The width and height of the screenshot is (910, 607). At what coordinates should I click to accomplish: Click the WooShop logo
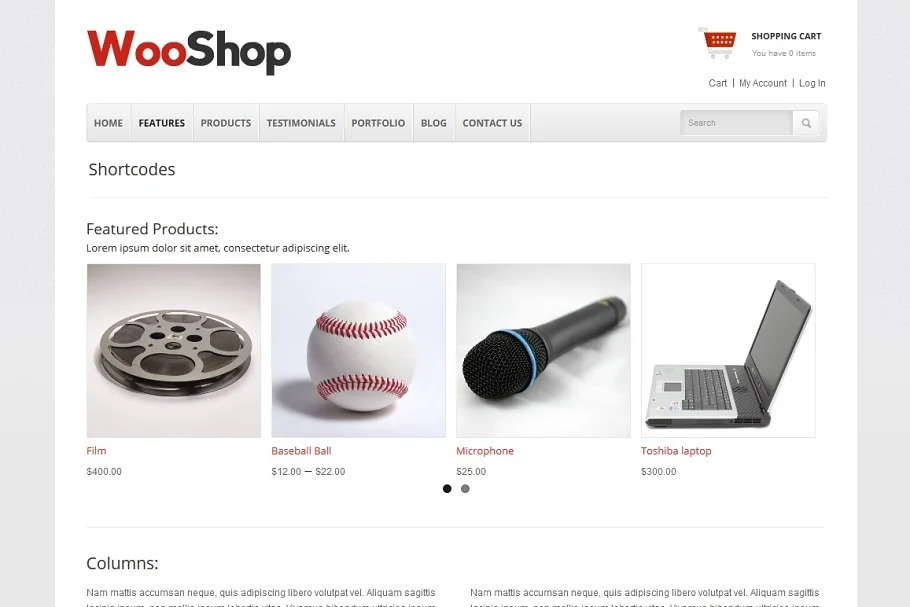click(x=189, y=52)
